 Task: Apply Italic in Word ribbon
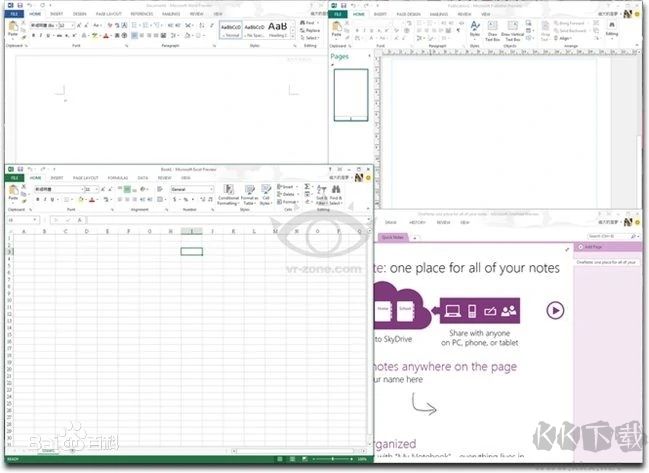coord(41,36)
